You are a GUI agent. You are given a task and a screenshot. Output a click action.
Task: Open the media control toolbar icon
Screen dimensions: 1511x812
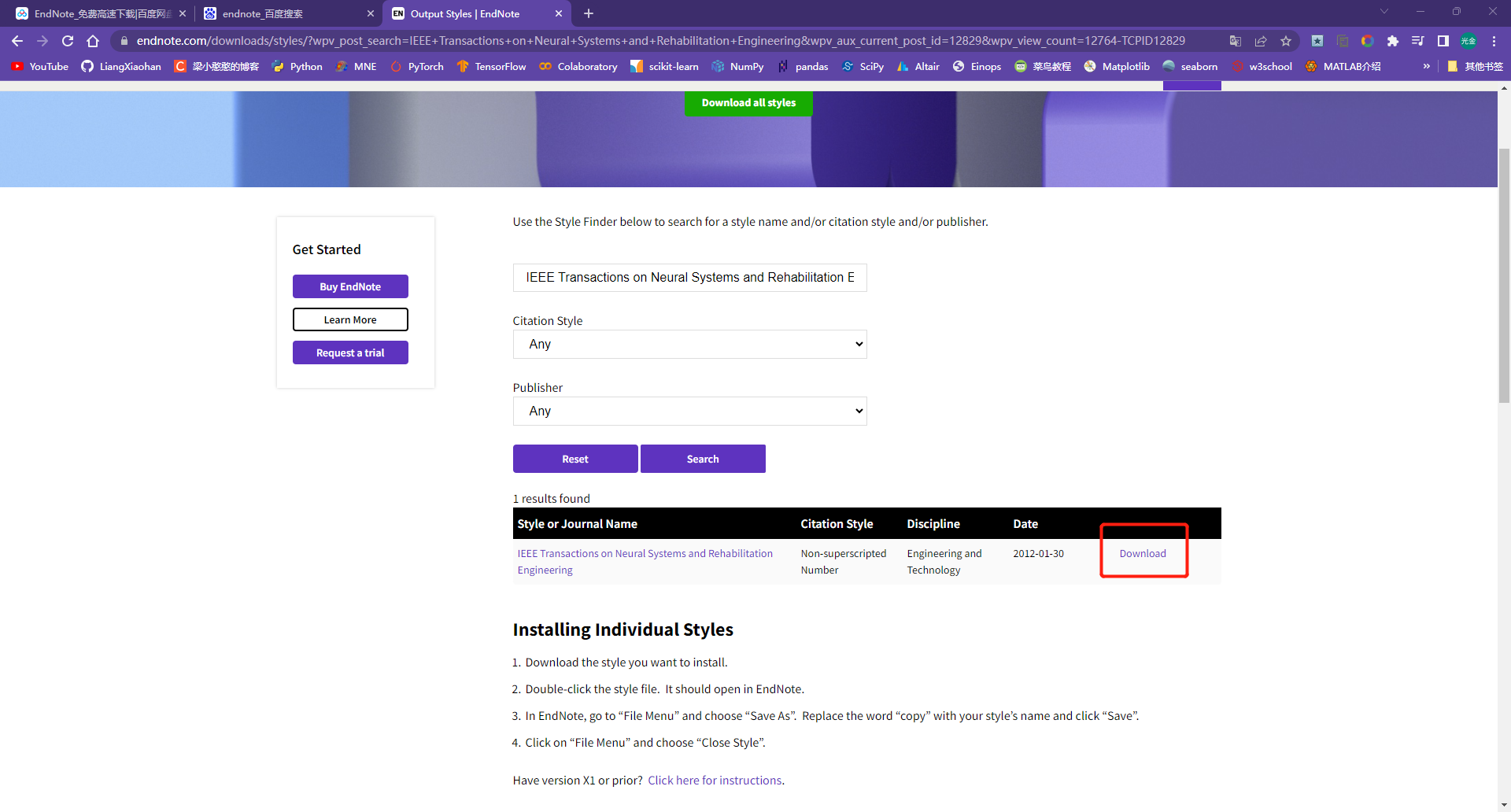1418,41
